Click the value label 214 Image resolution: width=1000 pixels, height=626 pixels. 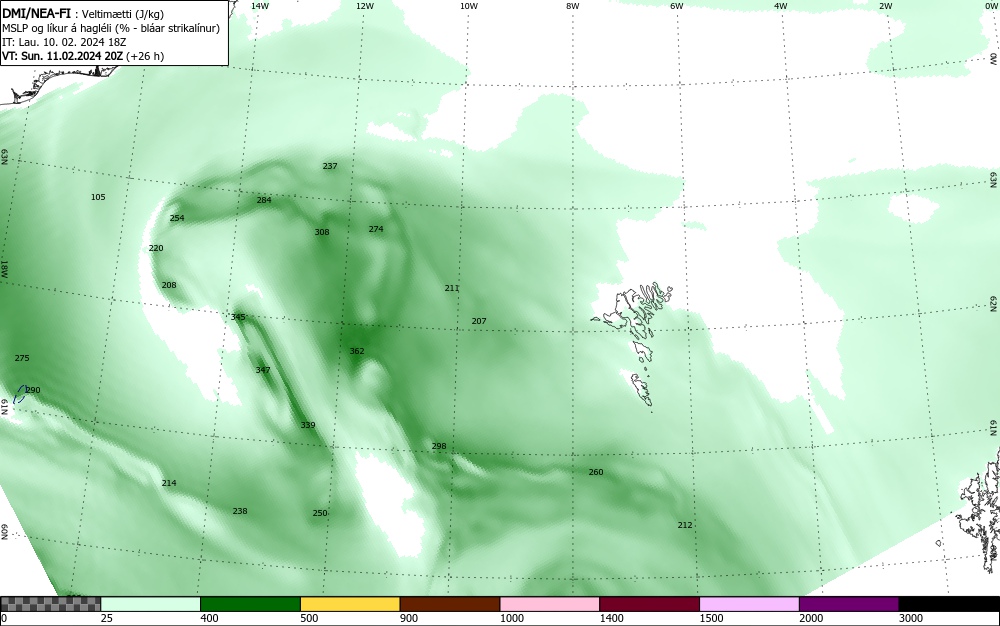pos(169,483)
